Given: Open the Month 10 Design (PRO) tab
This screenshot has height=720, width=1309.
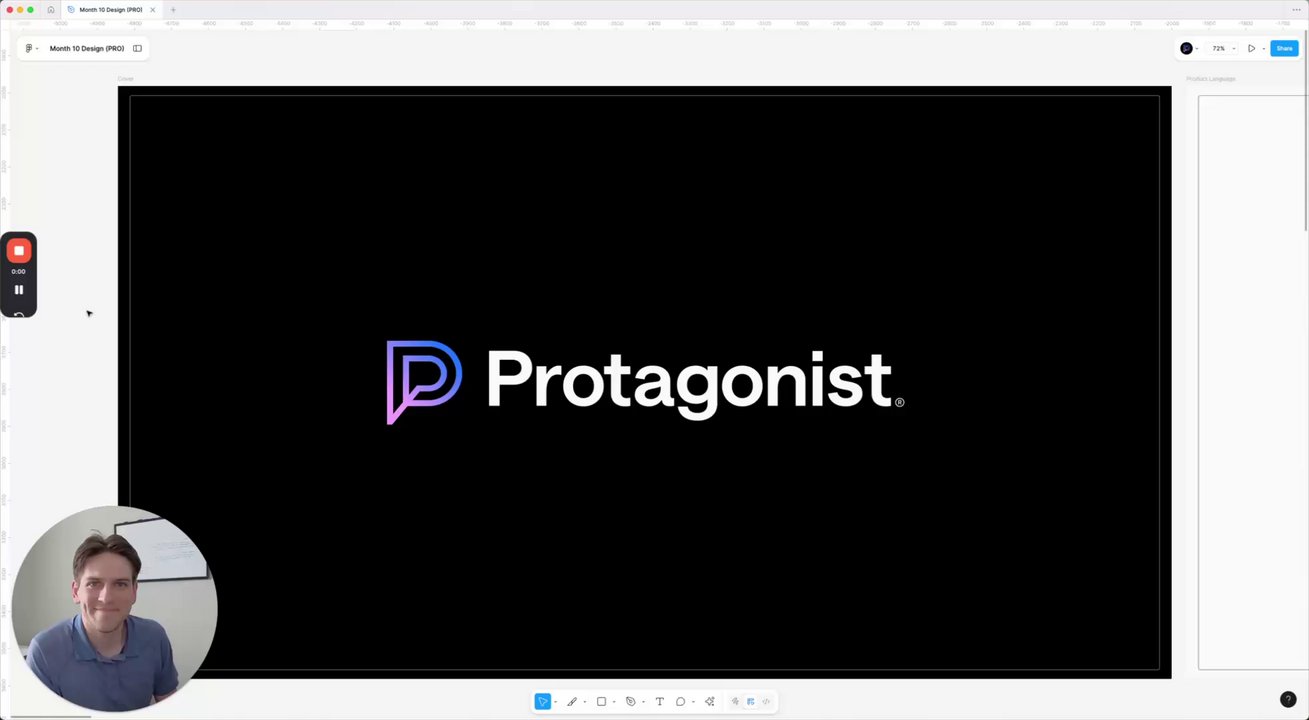Looking at the screenshot, I should pyautogui.click(x=110, y=10).
